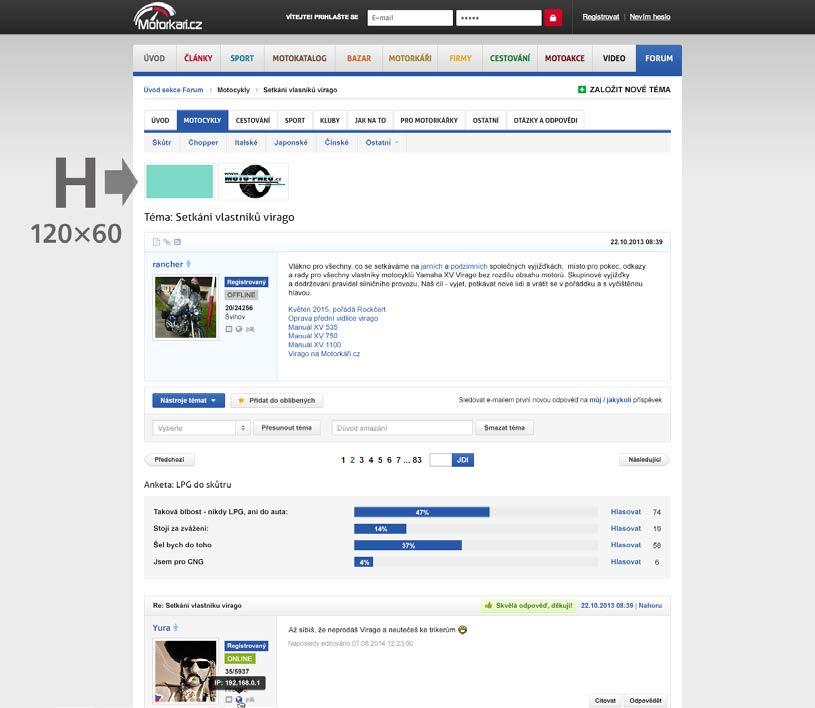Click the third small icon in the first post header
This screenshot has height=708, width=815.
click(x=177, y=242)
